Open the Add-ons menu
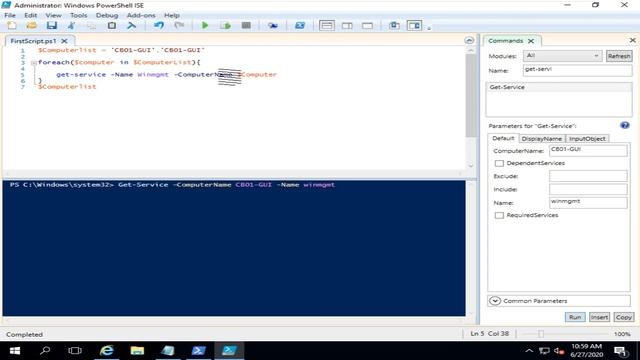This screenshot has height=360, width=640. pos(141,15)
